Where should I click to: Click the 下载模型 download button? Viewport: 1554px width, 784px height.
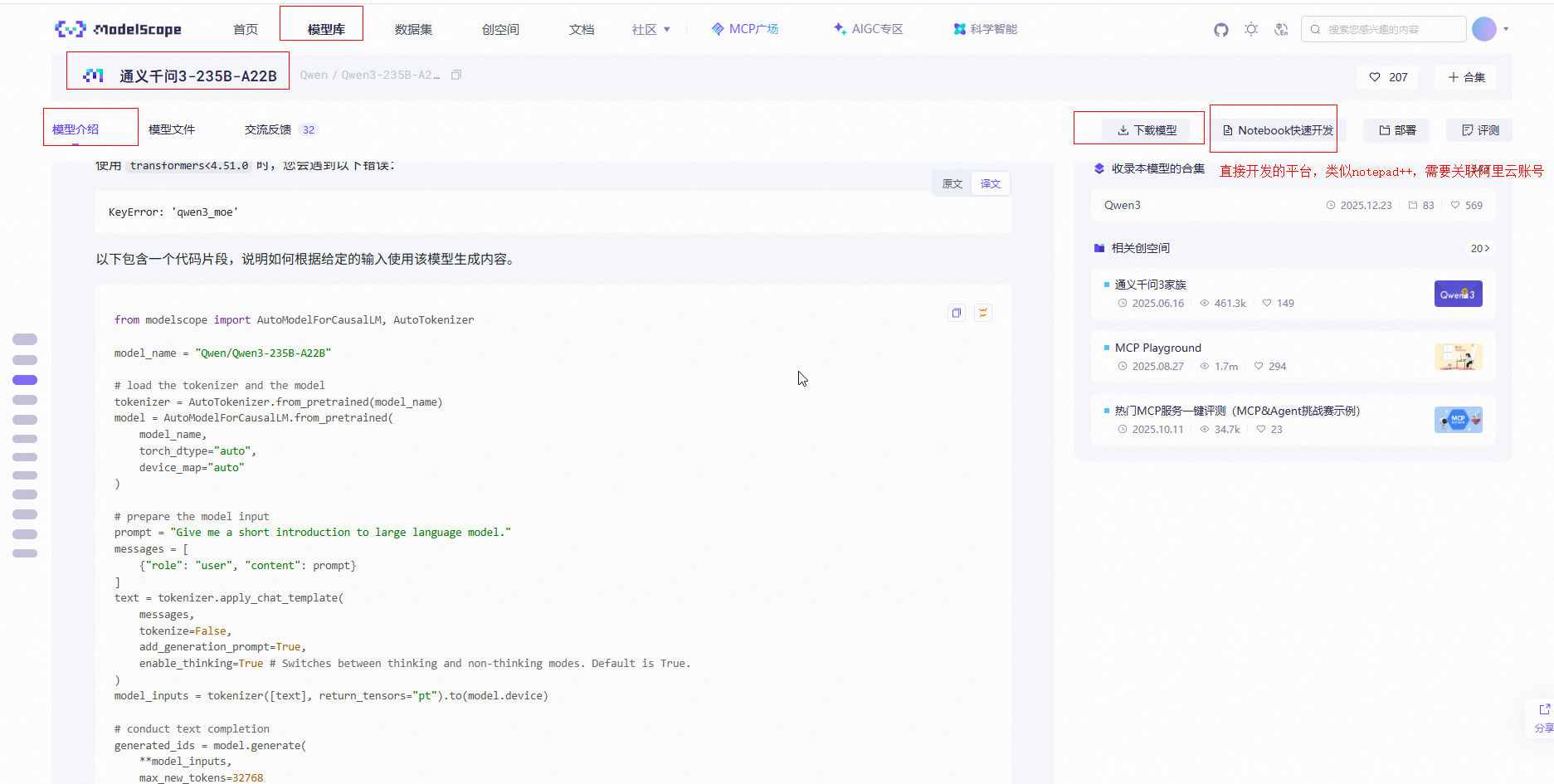click(x=1147, y=130)
